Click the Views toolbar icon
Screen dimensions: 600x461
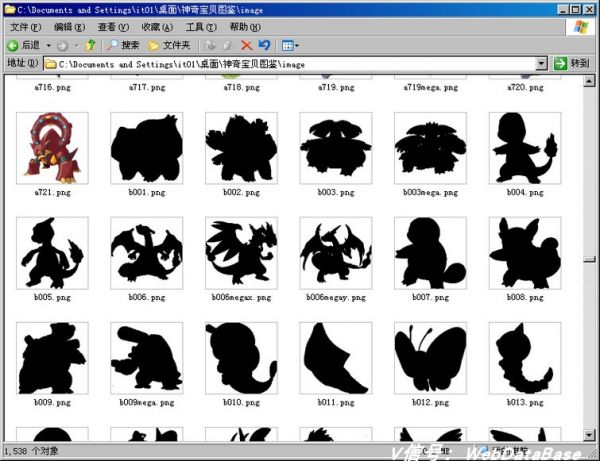(287, 46)
